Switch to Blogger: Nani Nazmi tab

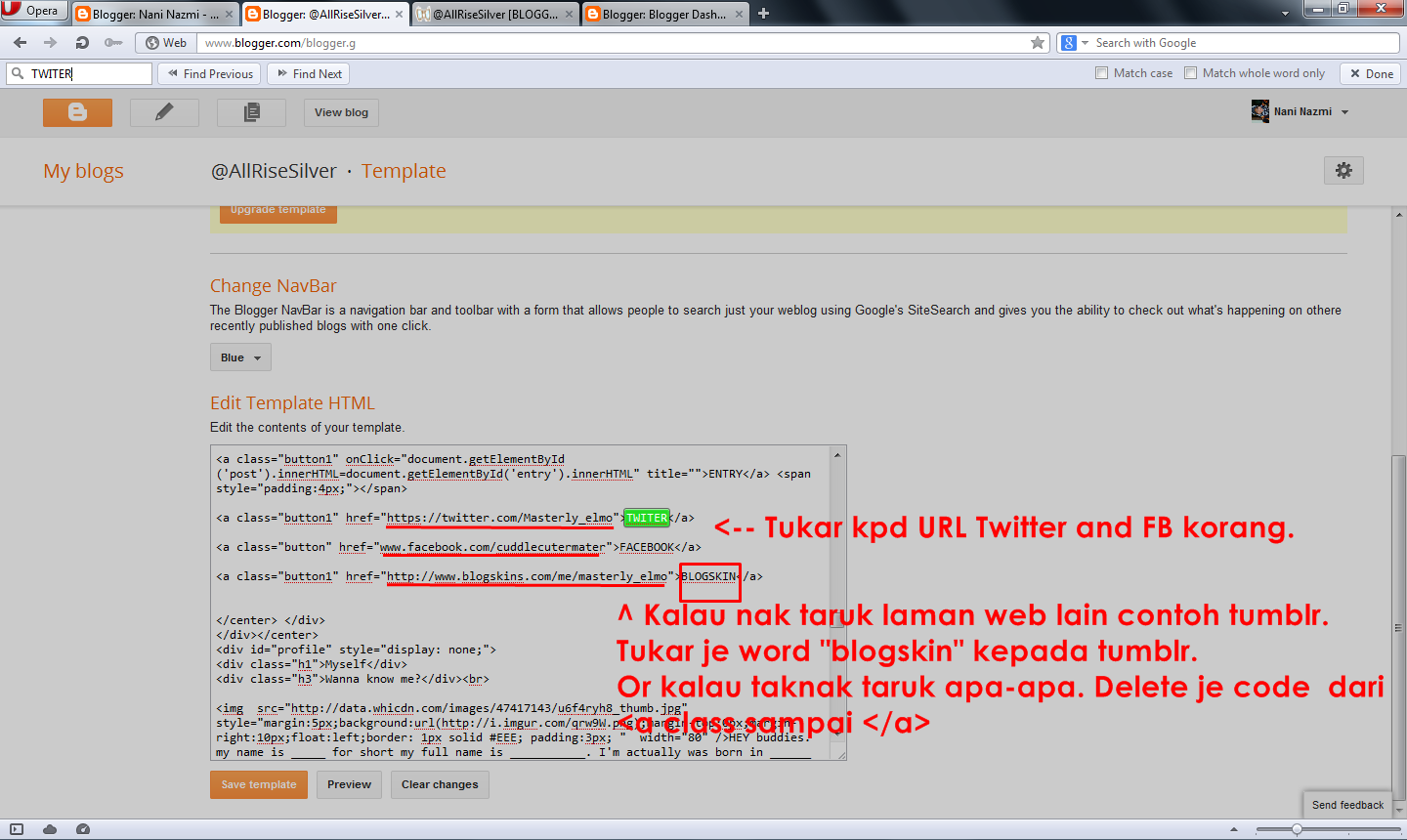pyautogui.click(x=155, y=14)
